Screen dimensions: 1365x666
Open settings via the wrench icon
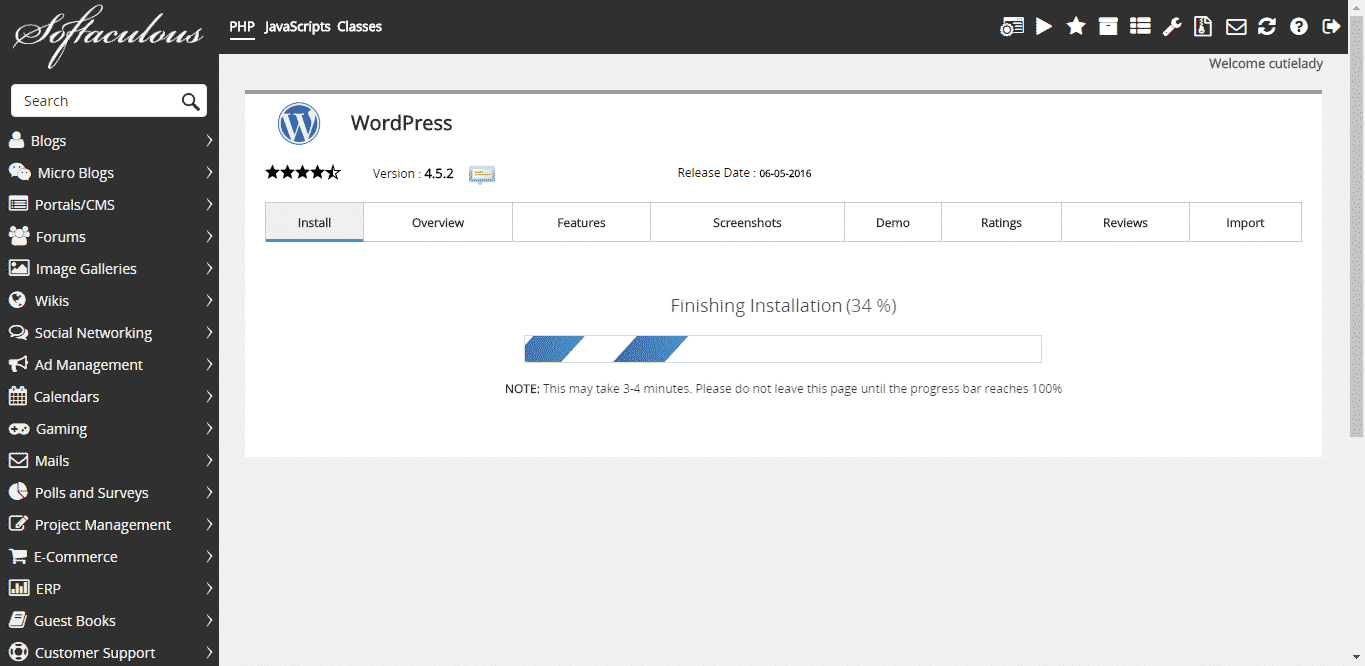1172,27
